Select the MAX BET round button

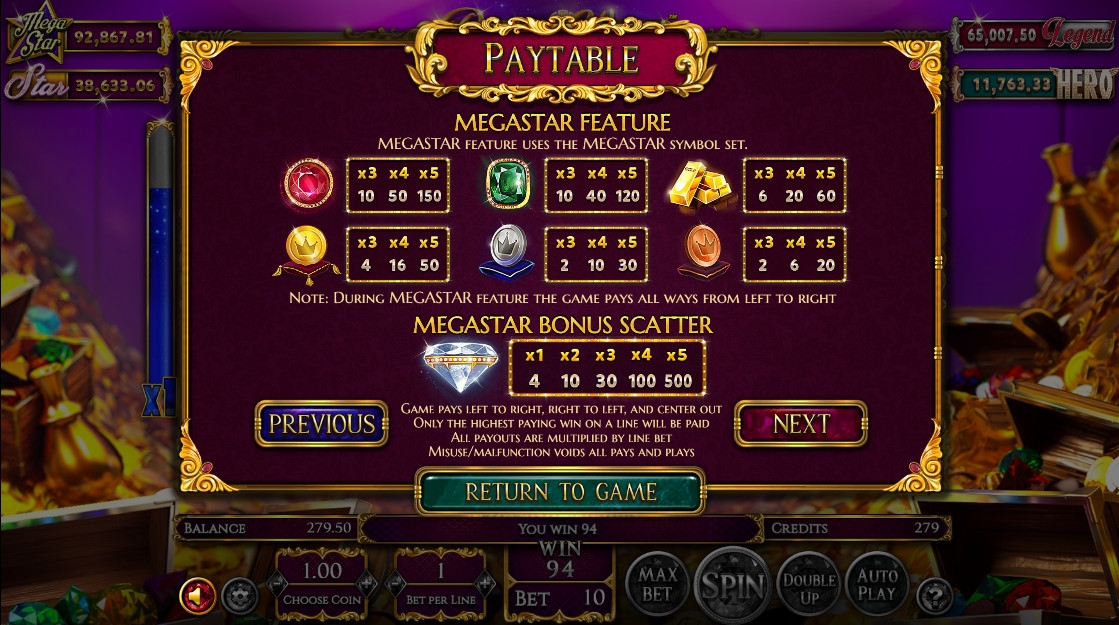tap(657, 584)
